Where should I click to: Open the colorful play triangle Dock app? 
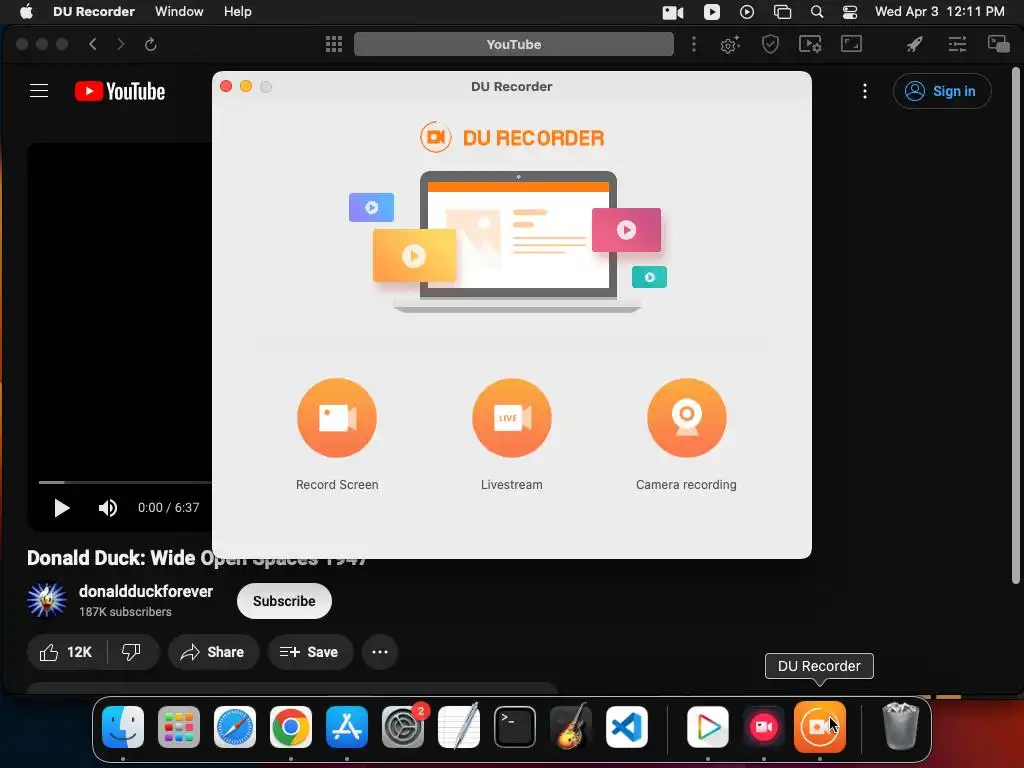[x=708, y=726]
